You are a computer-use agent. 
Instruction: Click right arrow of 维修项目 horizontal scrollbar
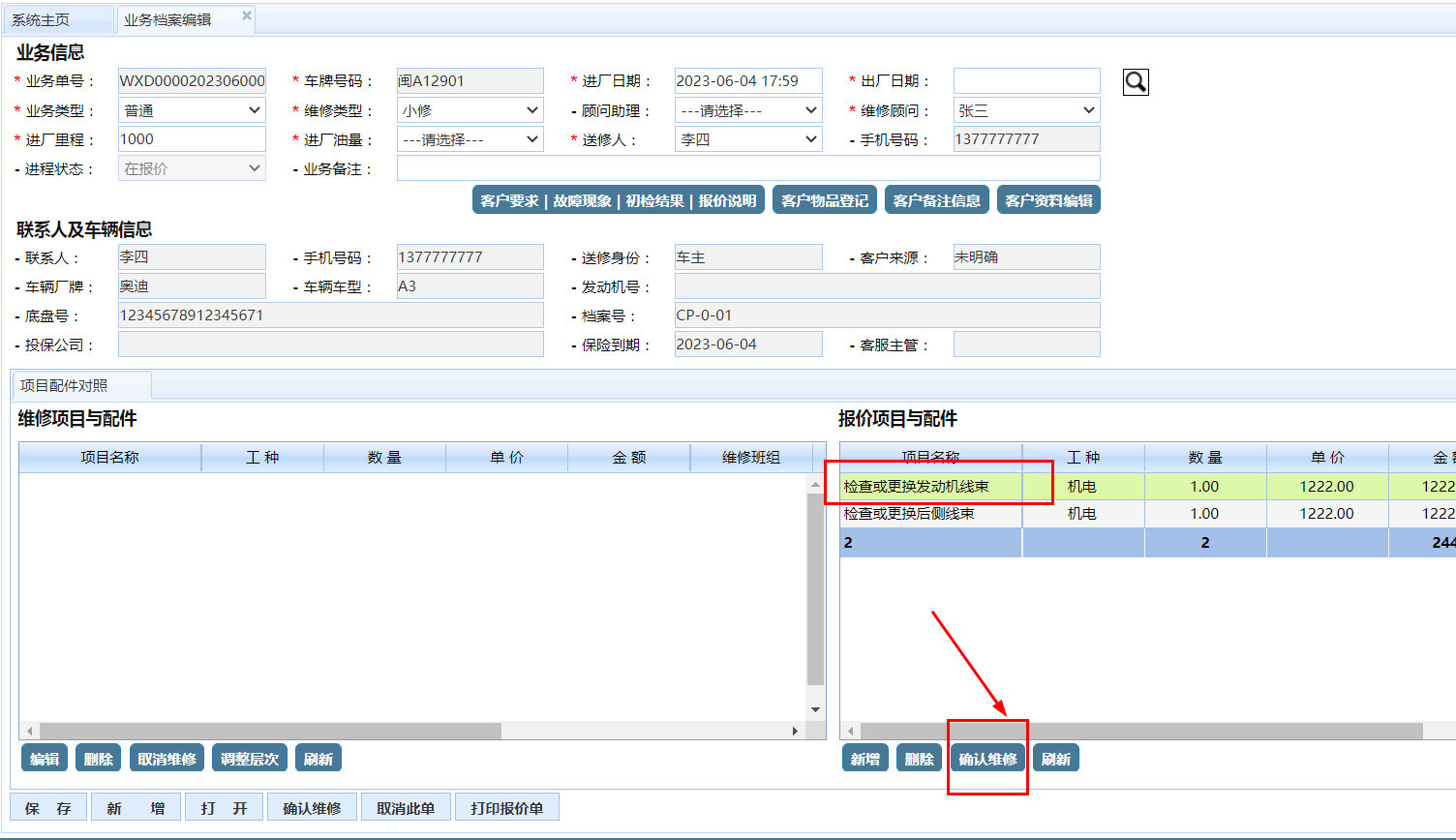point(796,731)
